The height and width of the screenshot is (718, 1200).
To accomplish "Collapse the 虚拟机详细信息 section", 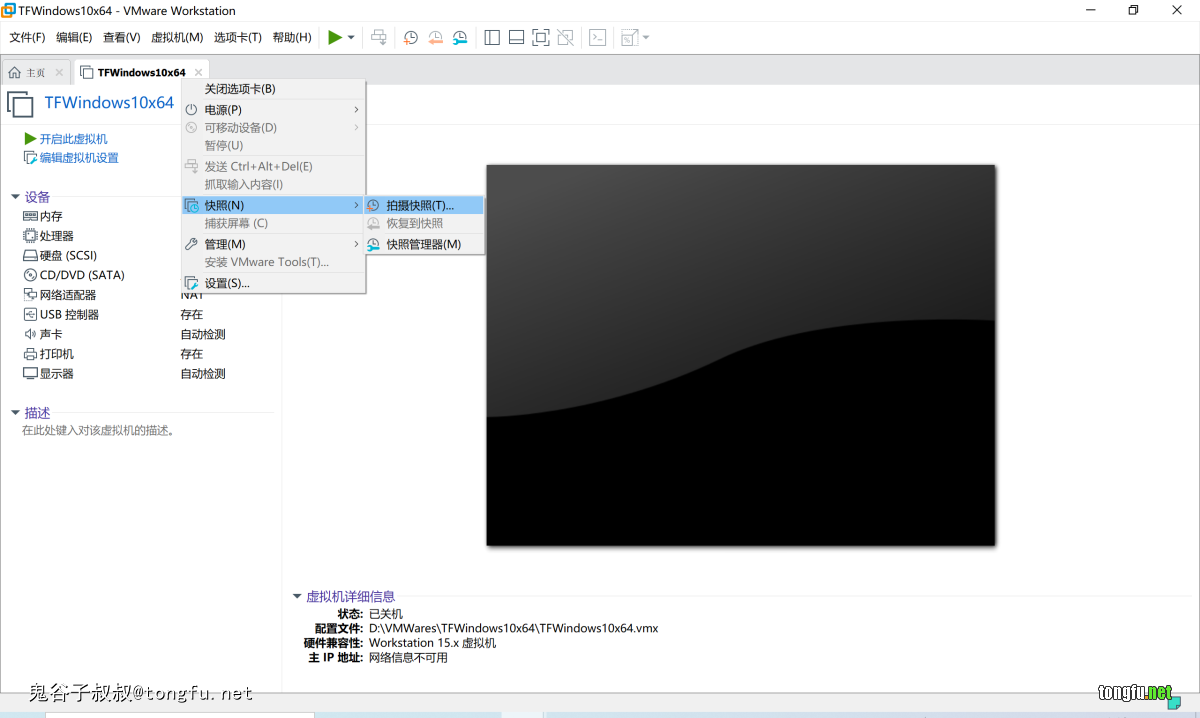I will 297,596.
